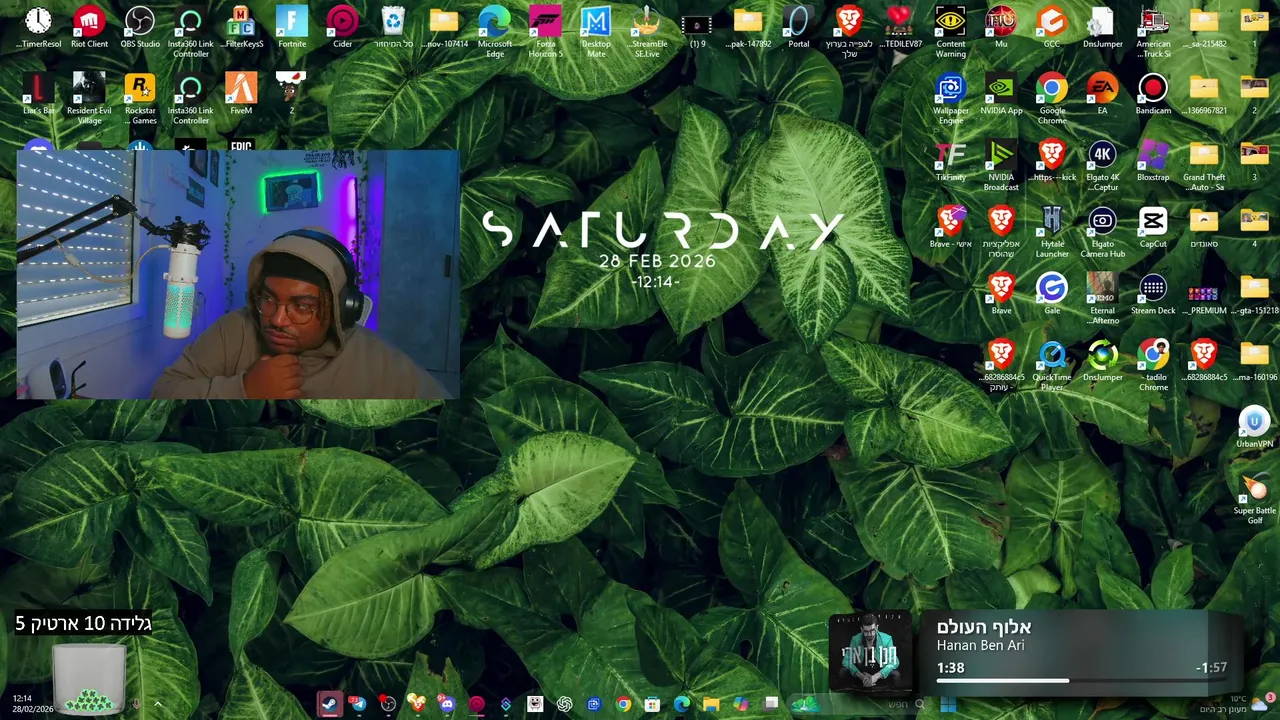Open the Bandicam recorder shortcut
This screenshot has width=1280, height=720.
(x=1153, y=94)
